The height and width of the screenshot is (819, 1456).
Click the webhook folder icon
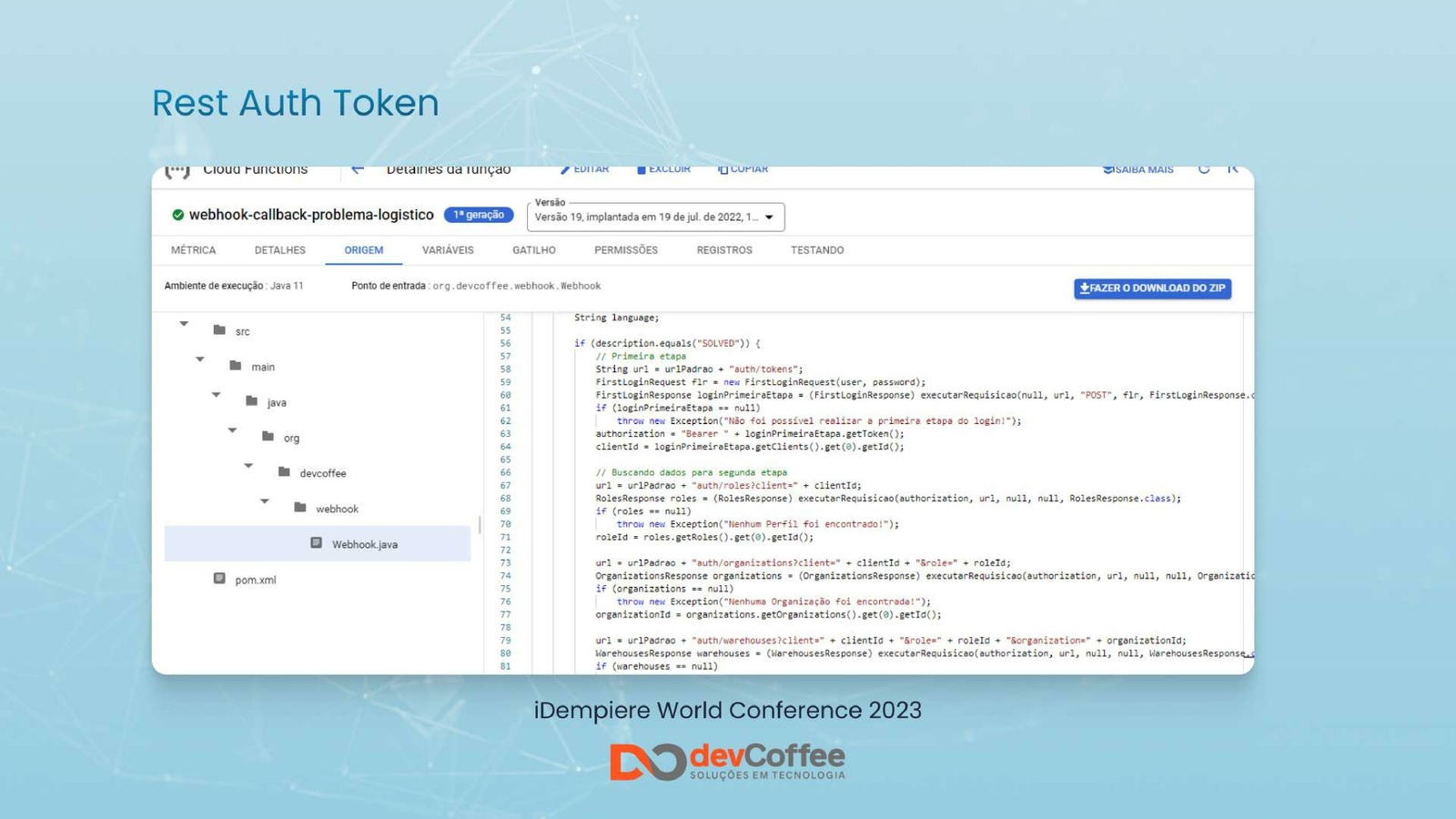pyautogui.click(x=300, y=508)
